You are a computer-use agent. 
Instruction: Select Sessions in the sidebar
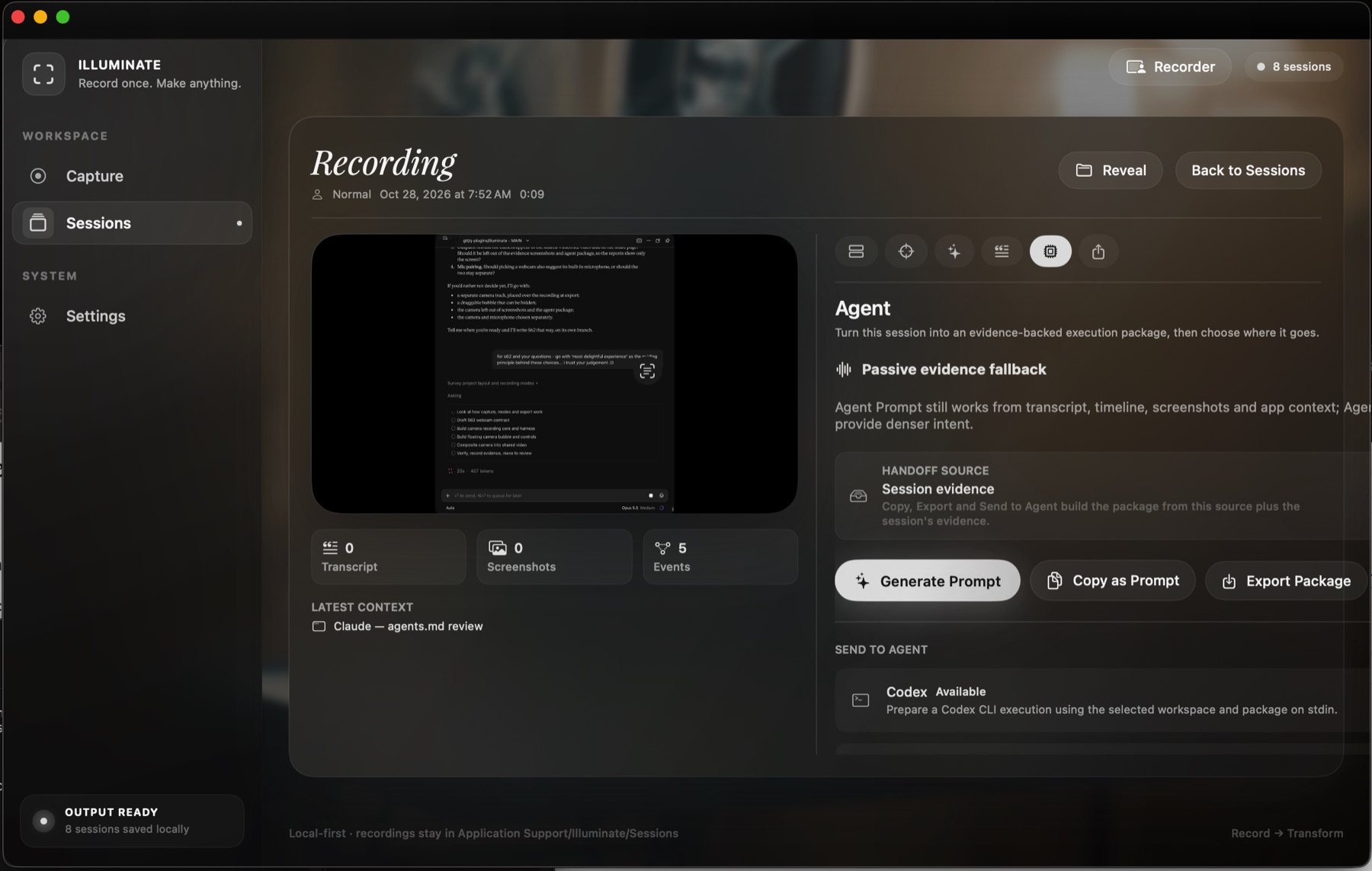[132, 223]
